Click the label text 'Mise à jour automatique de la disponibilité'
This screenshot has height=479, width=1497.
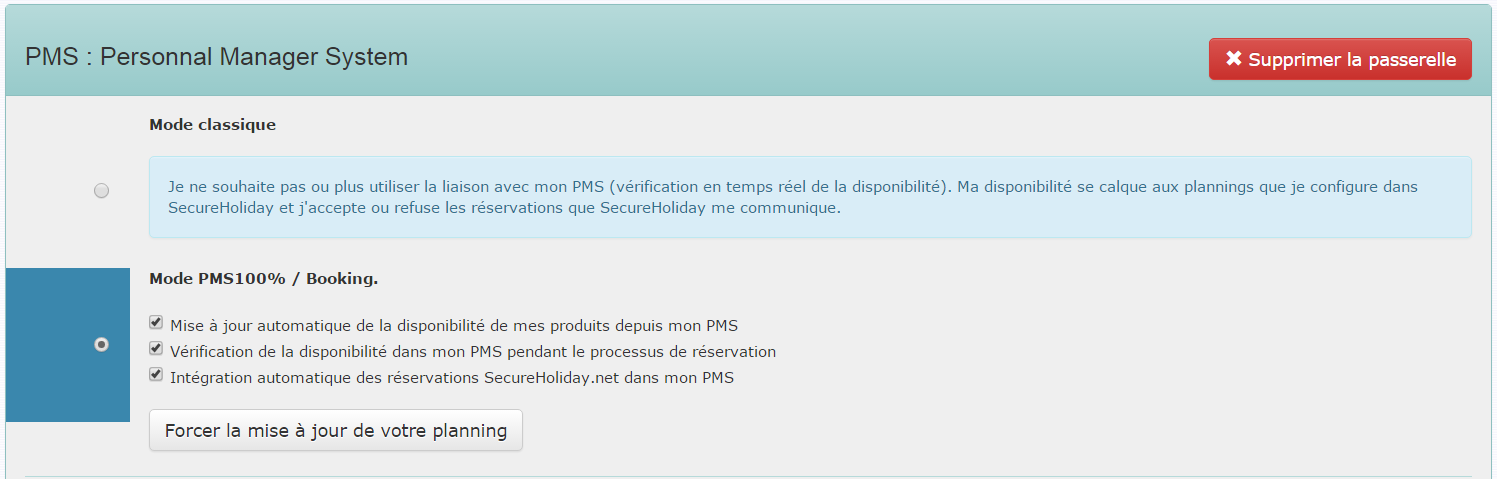(333, 326)
